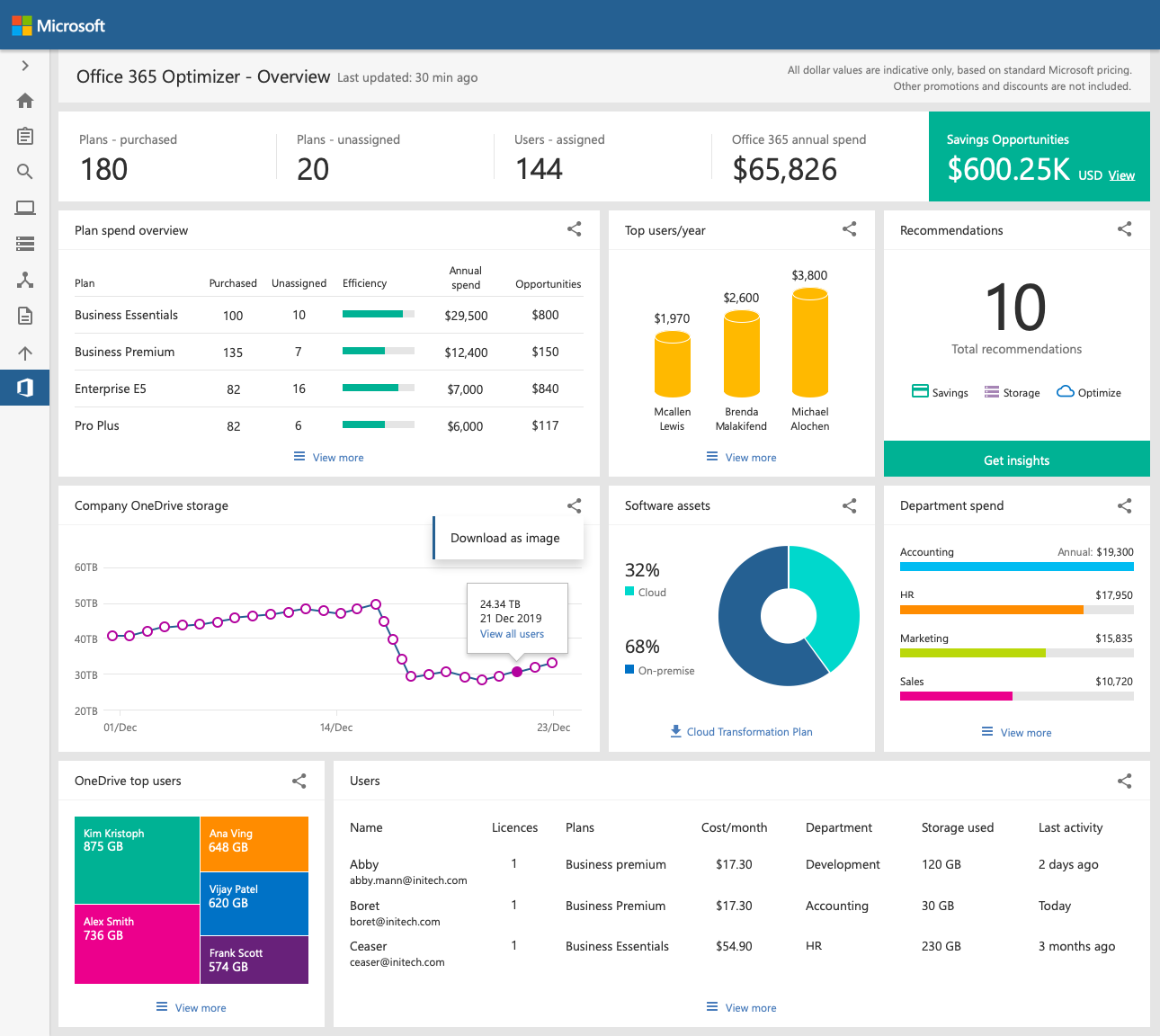Click the search magnifier in the sidebar

pyautogui.click(x=25, y=172)
